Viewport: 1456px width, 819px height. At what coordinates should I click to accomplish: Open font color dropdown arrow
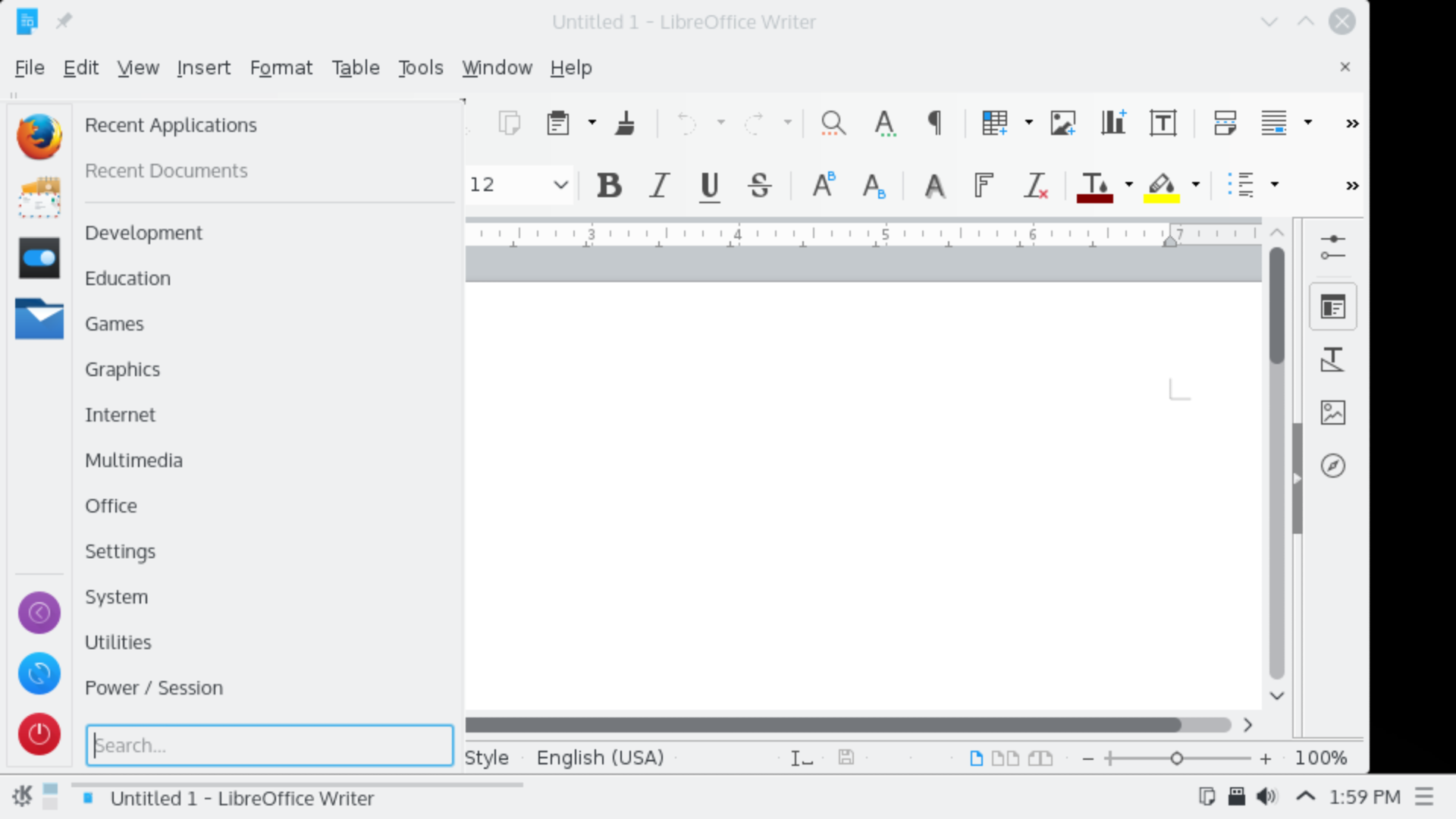[1129, 185]
